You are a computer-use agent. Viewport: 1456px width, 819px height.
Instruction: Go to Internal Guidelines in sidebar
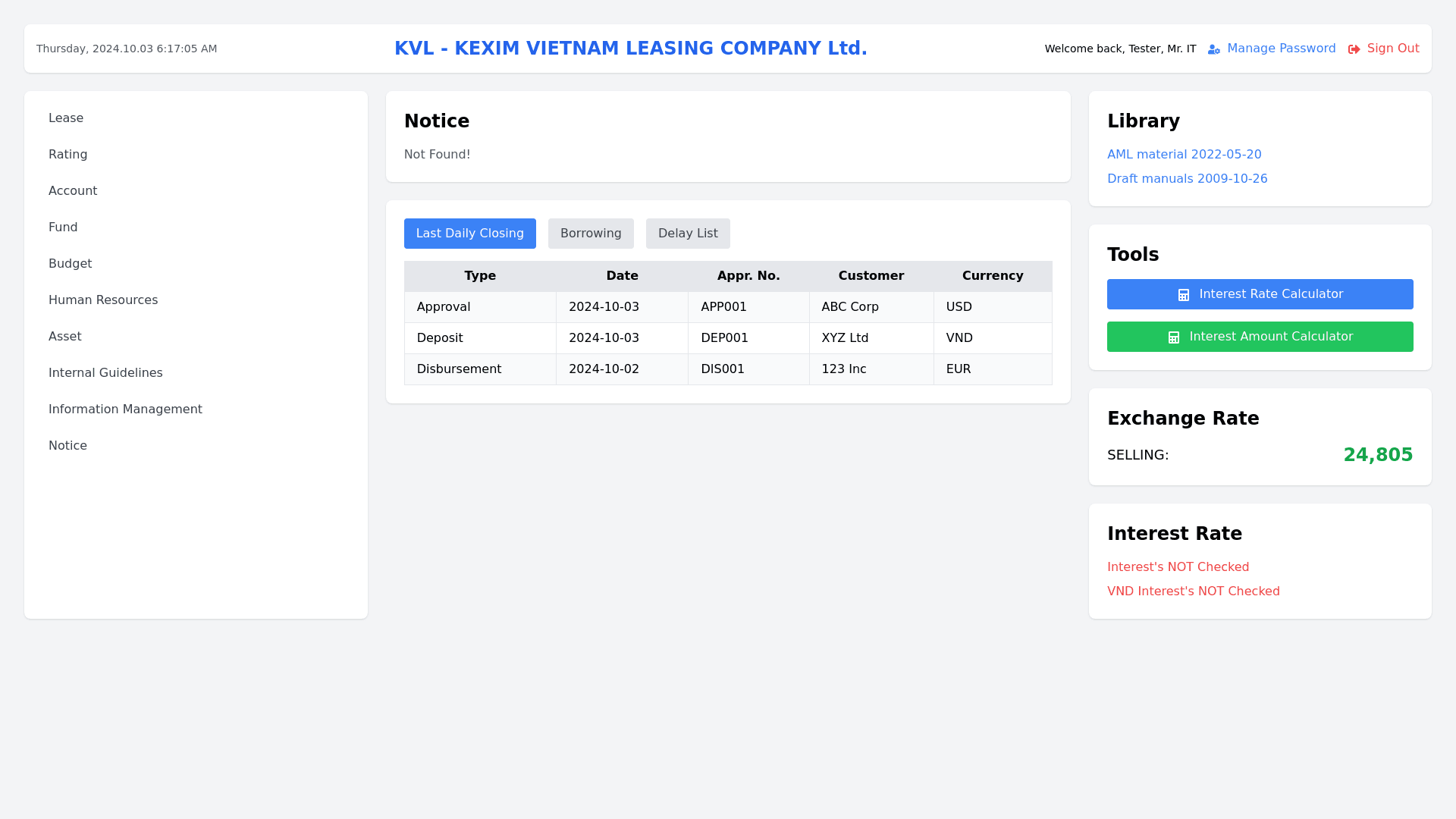[x=105, y=373]
